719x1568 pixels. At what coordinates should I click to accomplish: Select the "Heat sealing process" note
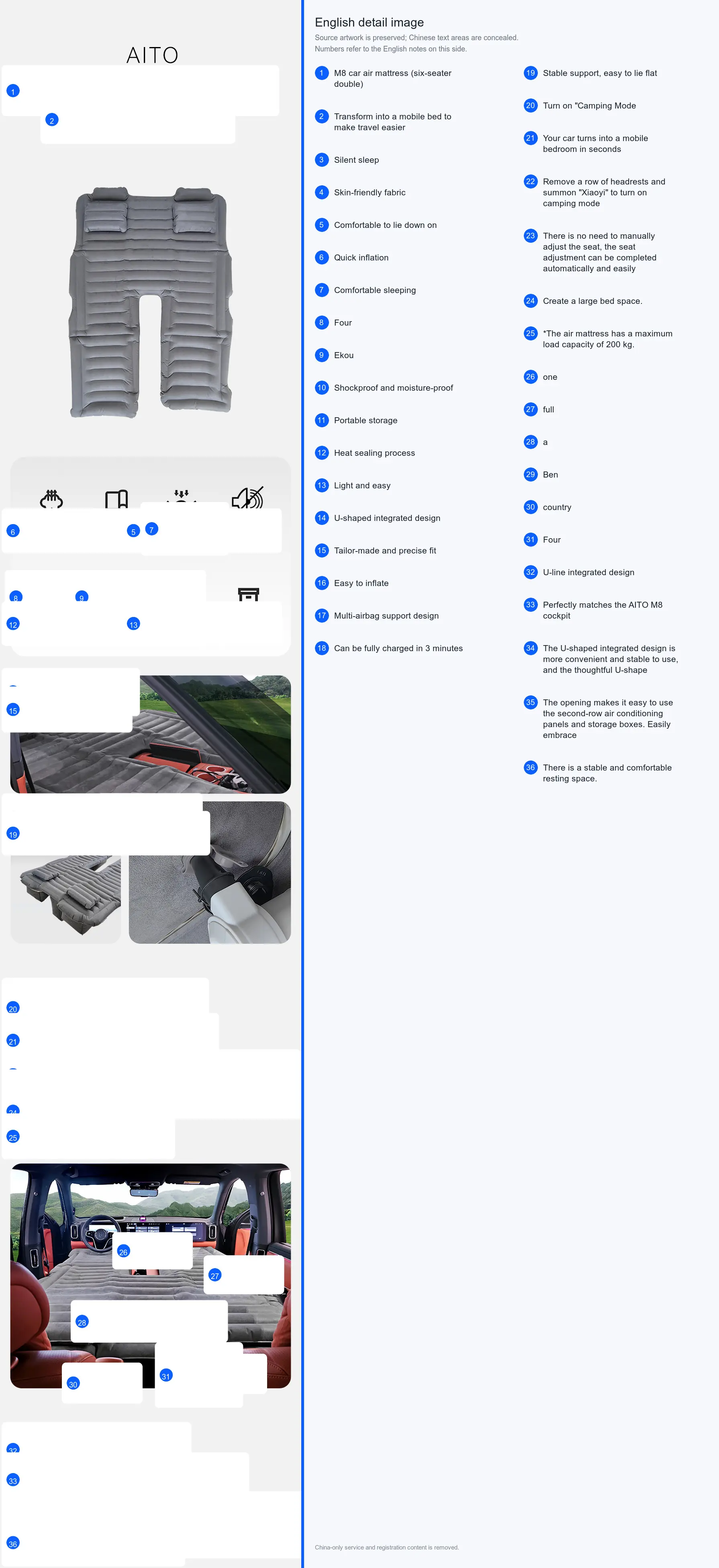tap(374, 453)
